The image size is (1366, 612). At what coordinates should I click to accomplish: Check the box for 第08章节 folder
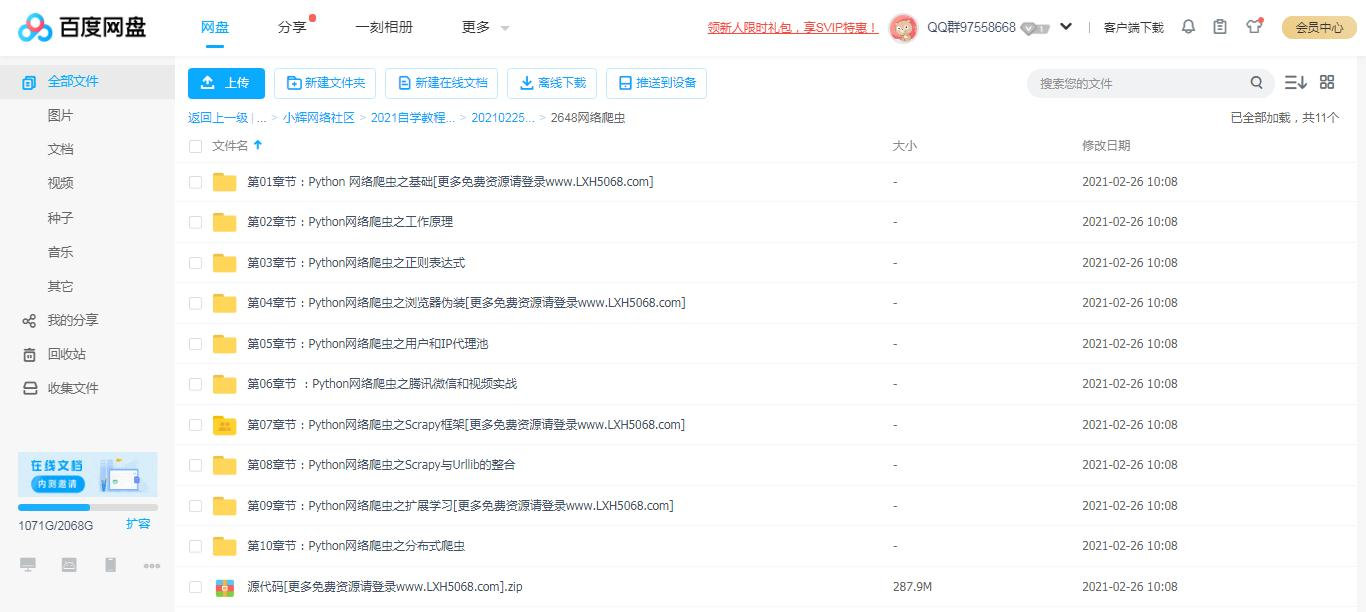(x=195, y=465)
